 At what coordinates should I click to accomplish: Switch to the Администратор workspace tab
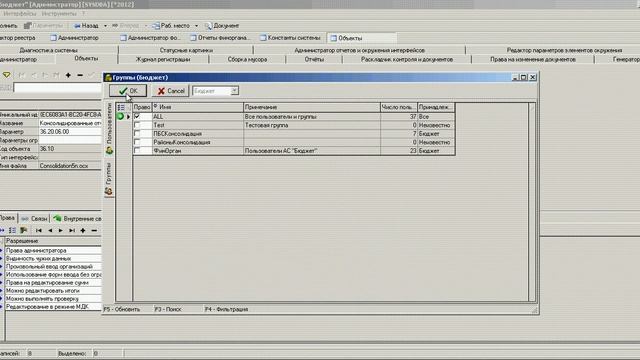(x=75, y=38)
